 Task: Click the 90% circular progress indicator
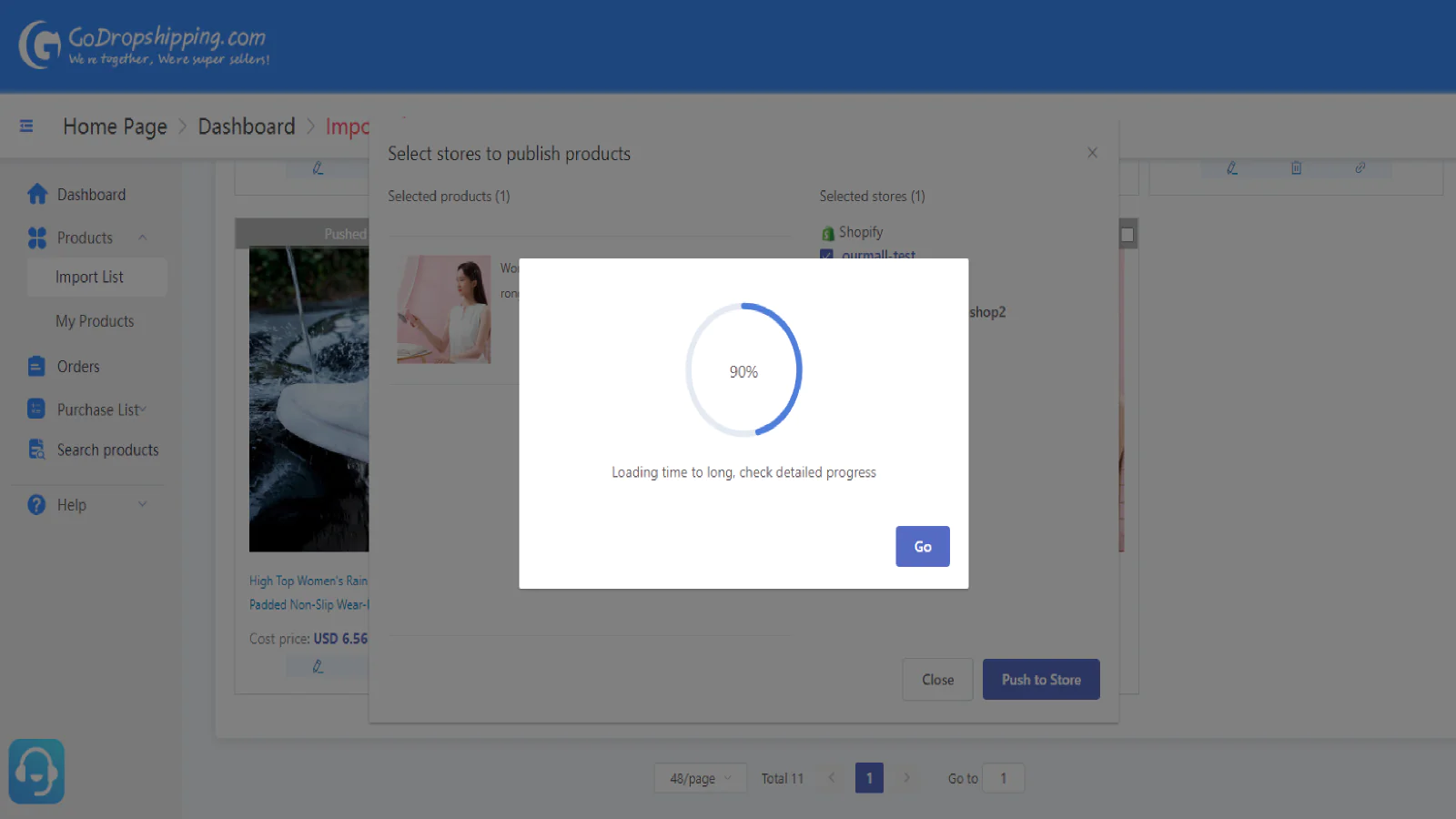coord(743,370)
